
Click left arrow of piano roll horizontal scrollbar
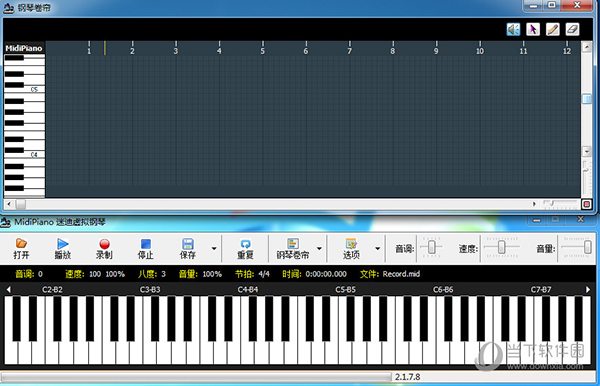(x=9, y=204)
